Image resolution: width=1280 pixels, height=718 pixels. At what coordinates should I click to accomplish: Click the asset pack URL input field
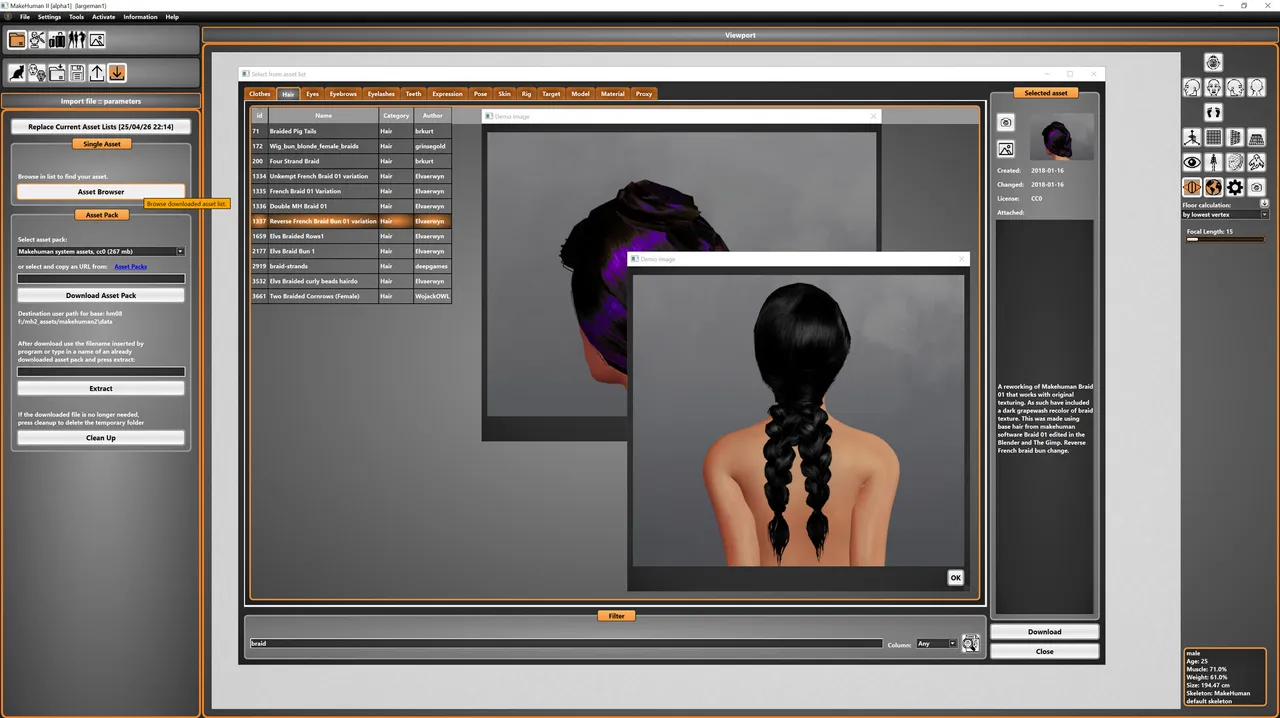[x=101, y=279]
